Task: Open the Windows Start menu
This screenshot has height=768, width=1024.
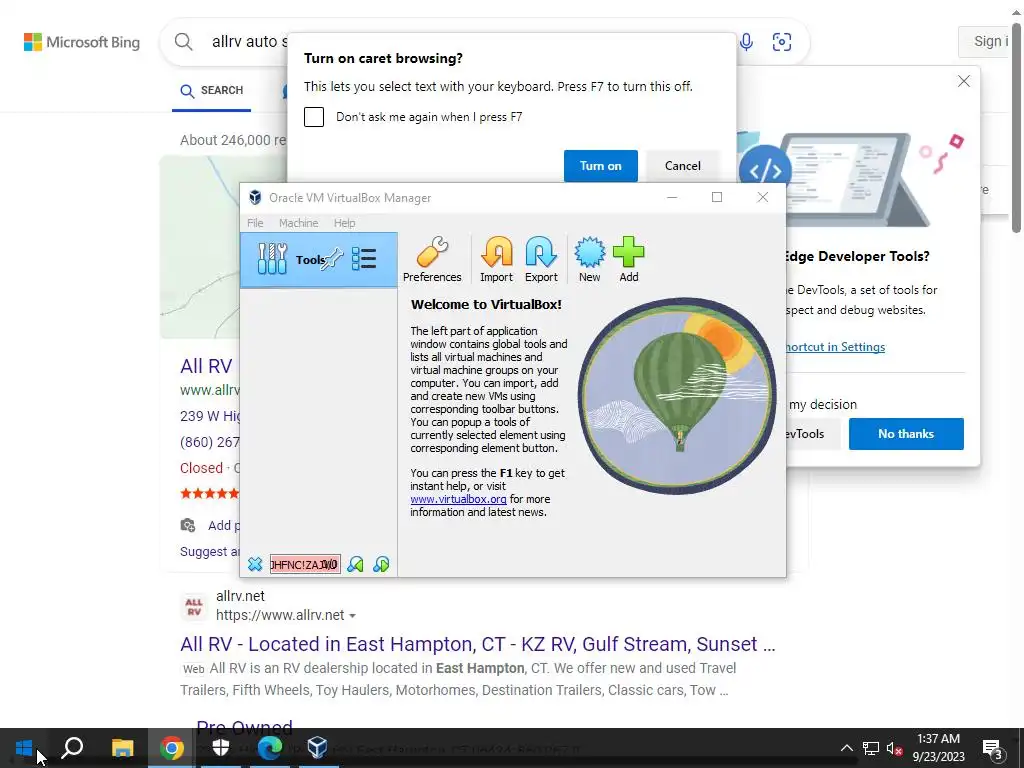Action: tap(24, 748)
